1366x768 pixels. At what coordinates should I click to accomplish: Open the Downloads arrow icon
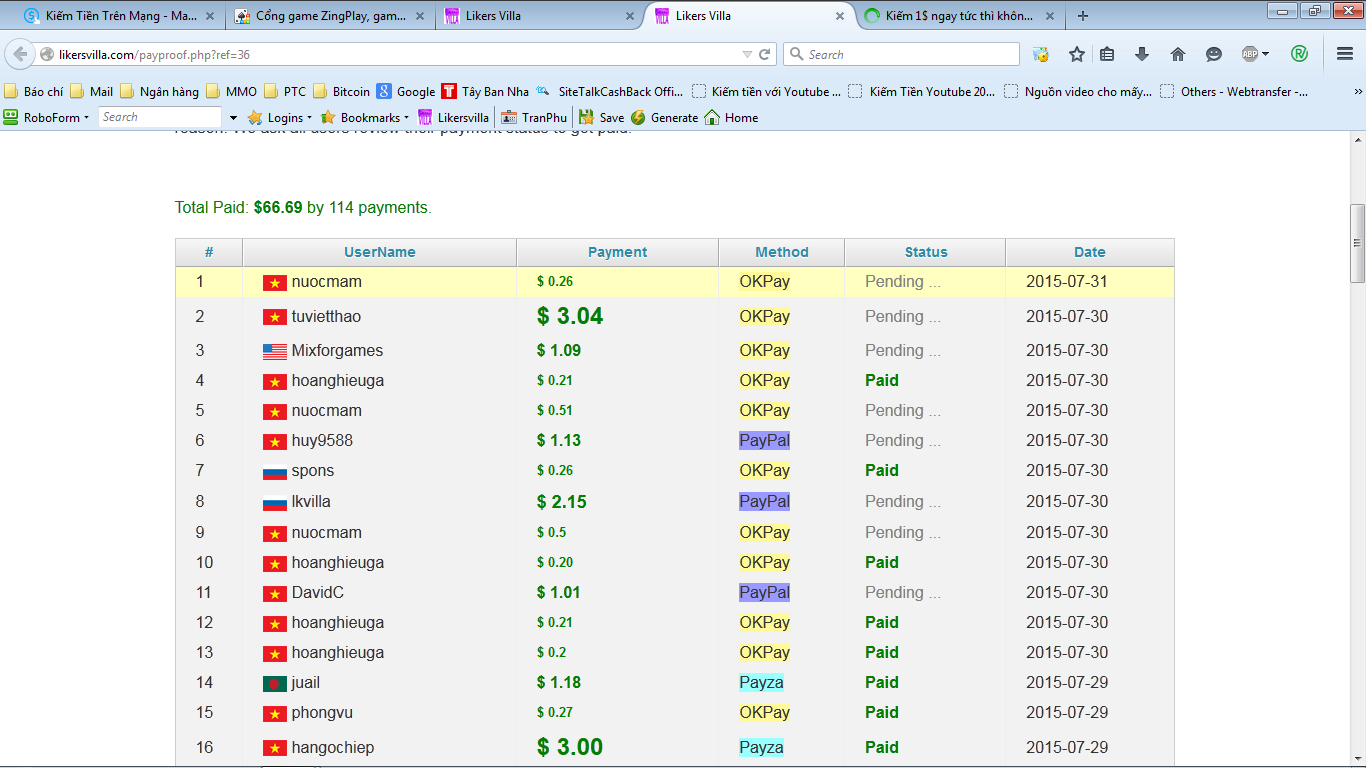pyautogui.click(x=1141, y=54)
